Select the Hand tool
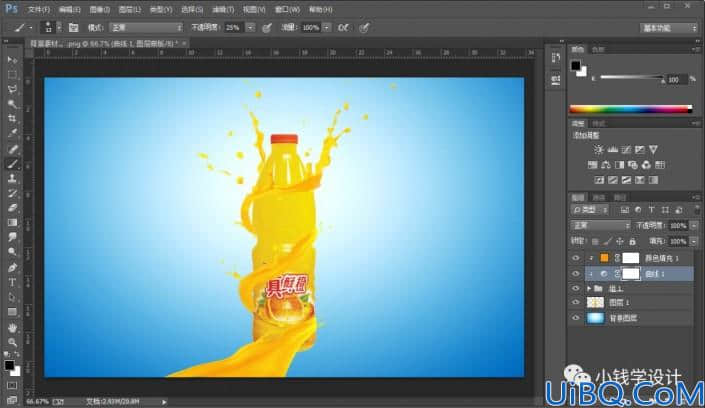This screenshot has width=705, height=408. pyautogui.click(x=12, y=328)
